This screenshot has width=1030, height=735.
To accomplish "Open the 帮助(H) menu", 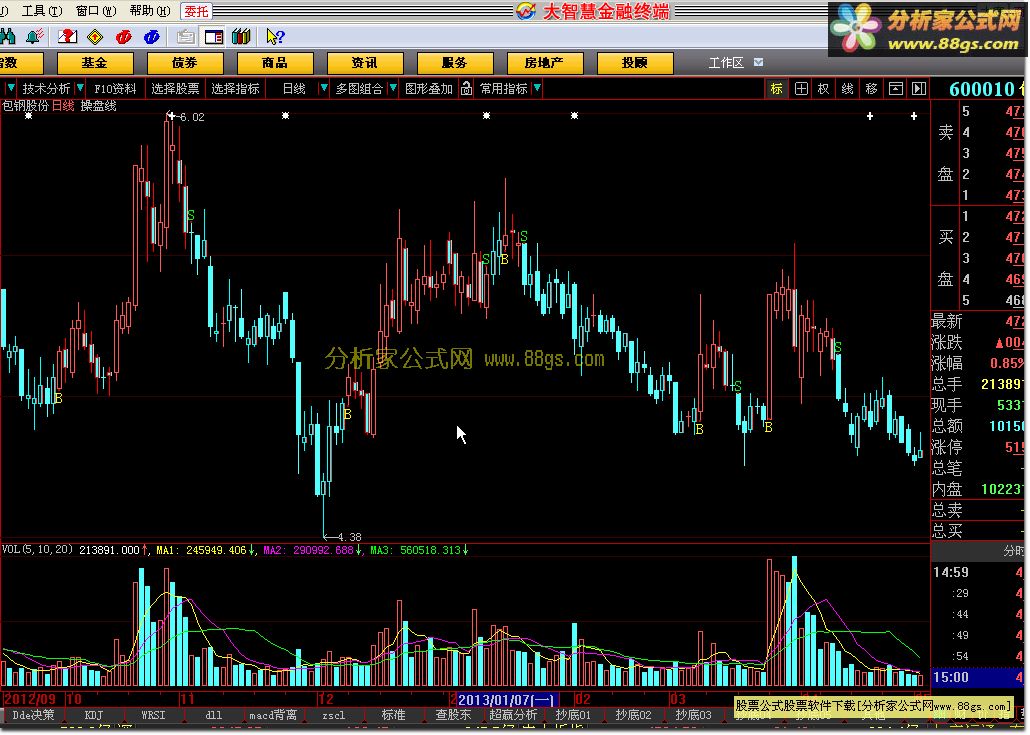I will [x=150, y=11].
